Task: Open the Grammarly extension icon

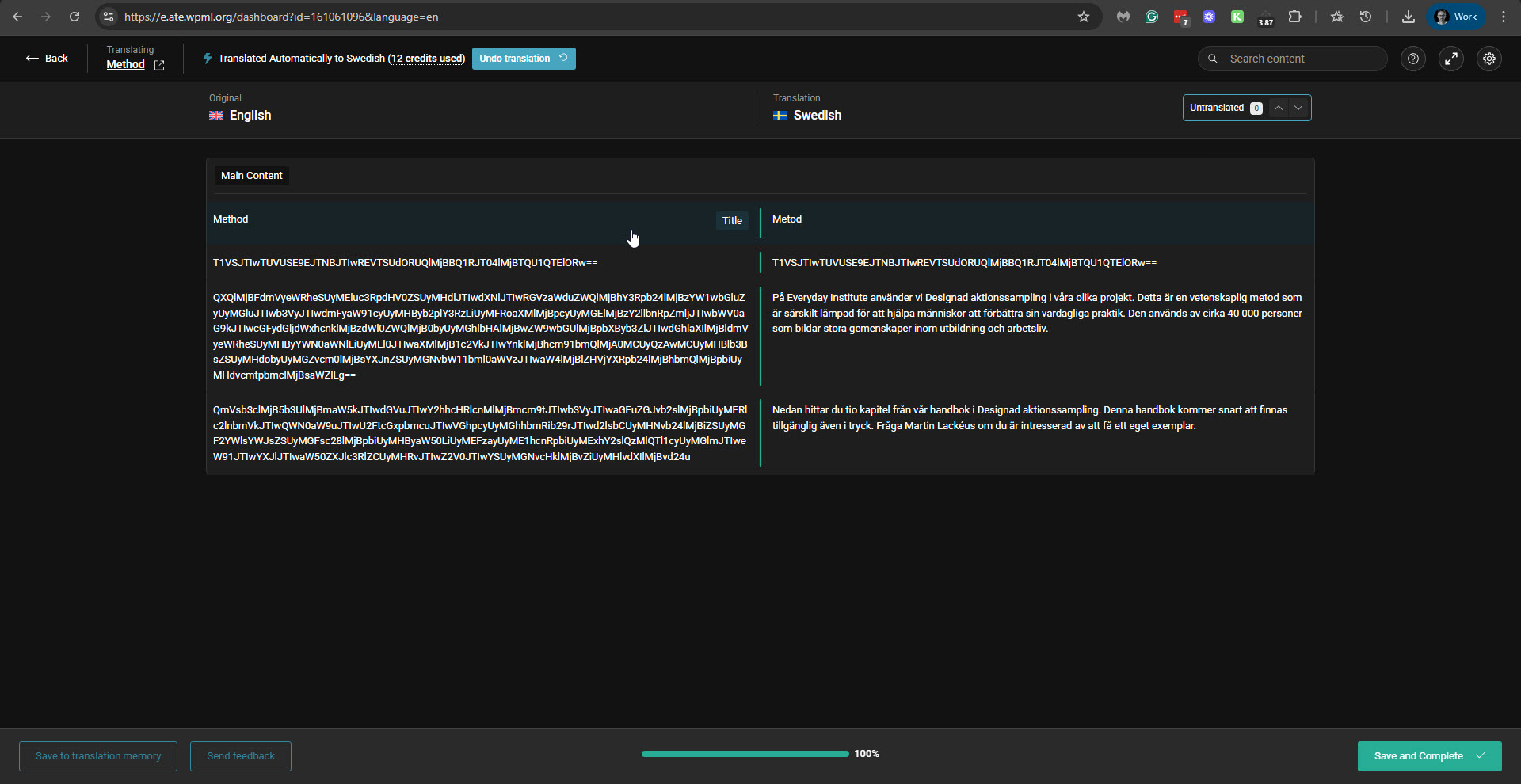Action: 1152,17
